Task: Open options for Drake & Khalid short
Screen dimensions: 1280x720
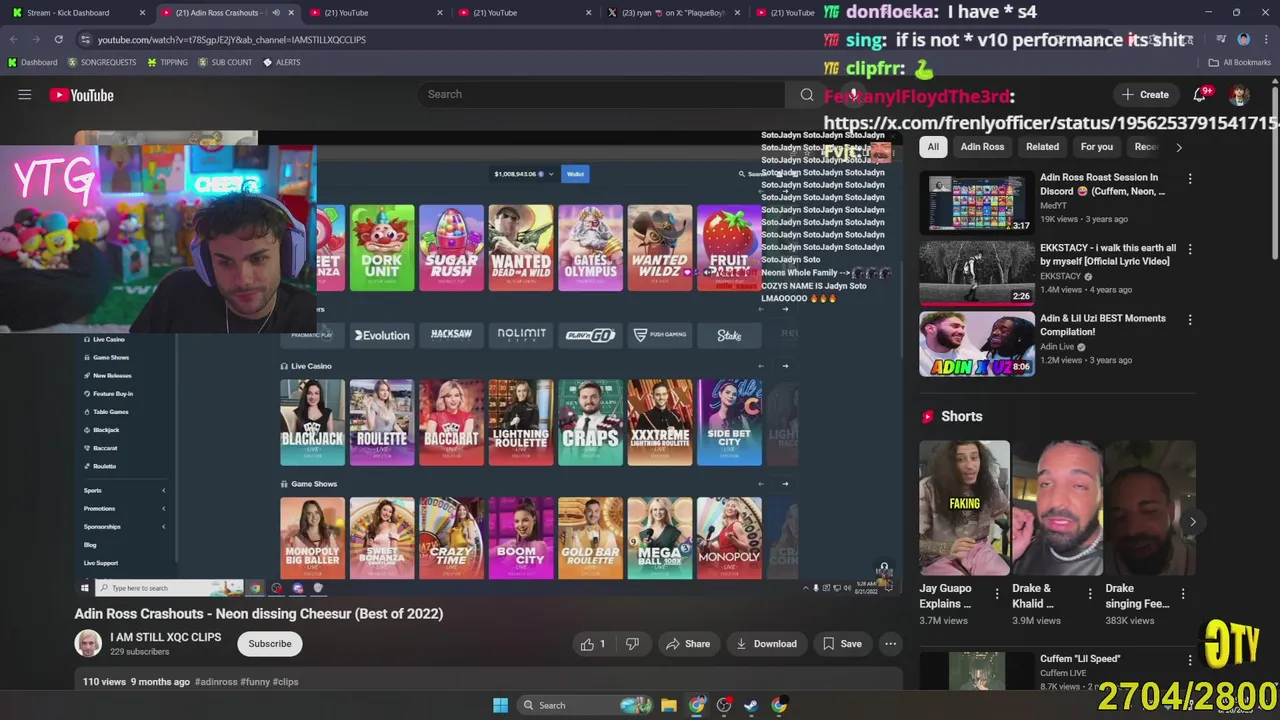Action: [x=1089, y=594]
